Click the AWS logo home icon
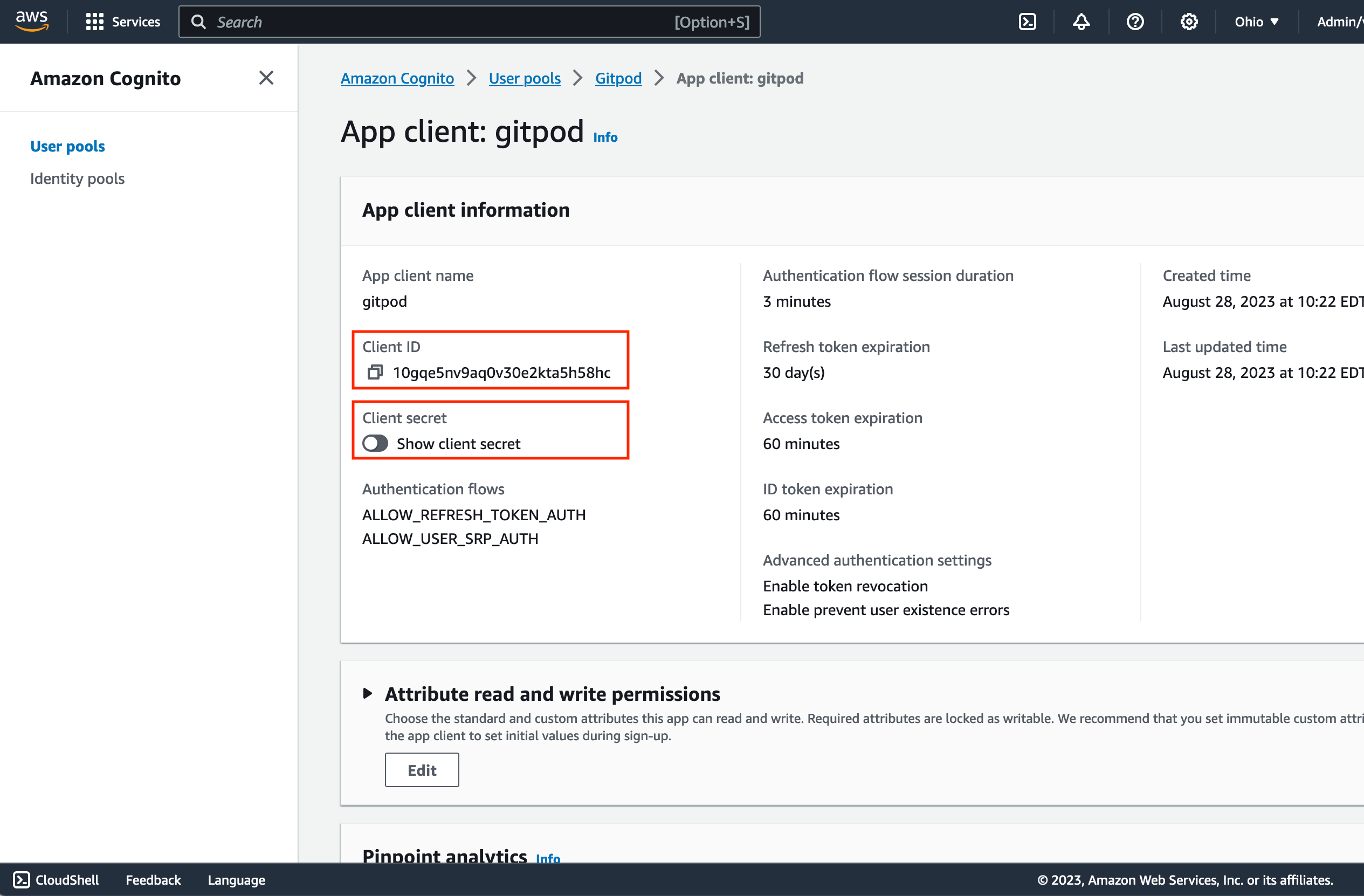 (32, 21)
